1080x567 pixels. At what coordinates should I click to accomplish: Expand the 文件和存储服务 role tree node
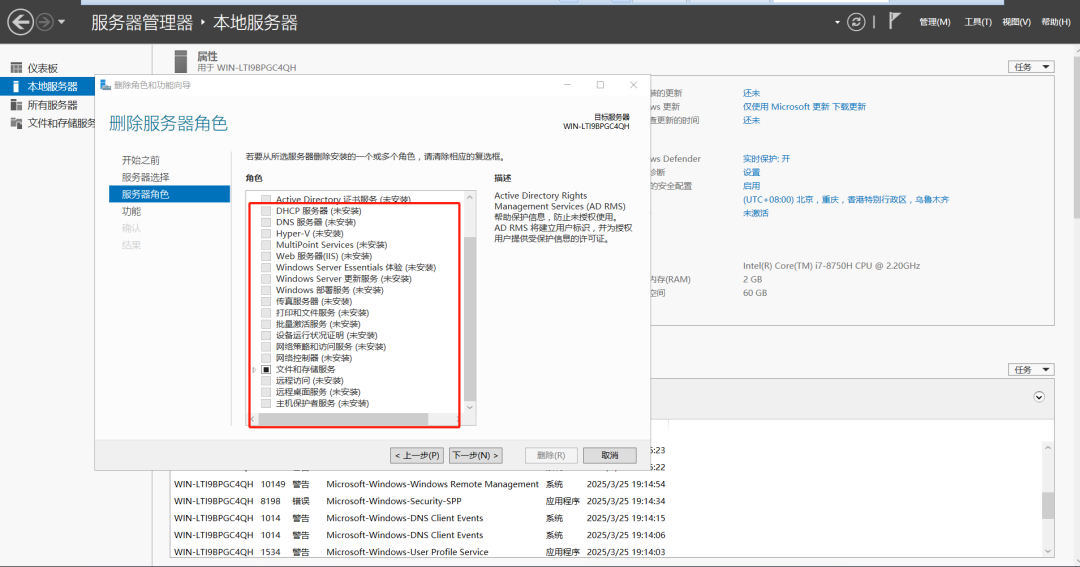coord(254,370)
